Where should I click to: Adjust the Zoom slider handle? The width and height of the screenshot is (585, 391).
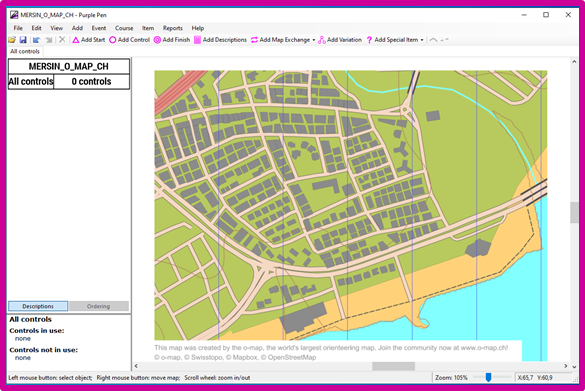[x=488, y=378]
